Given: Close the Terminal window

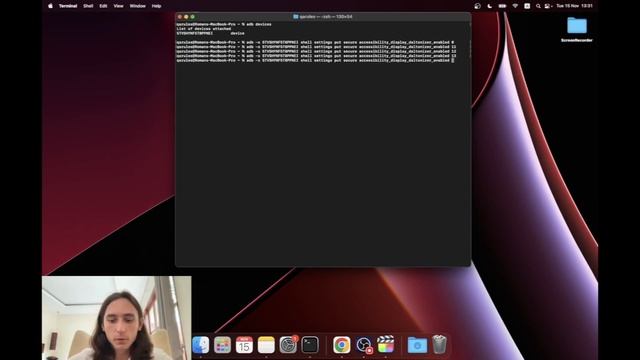Looking at the screenshot, I should [180, 17].
